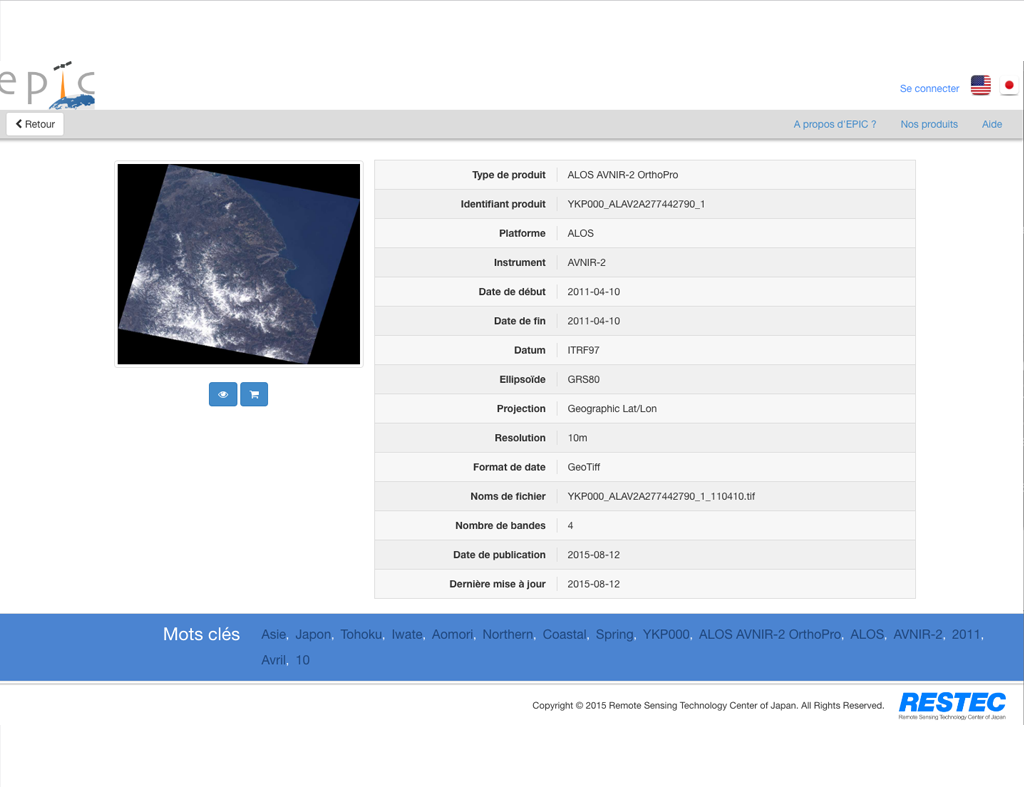Viewport: 1024px width, 787px height.
Task: Click the Format de date value GeoTiff
Action: coord(583,467)
